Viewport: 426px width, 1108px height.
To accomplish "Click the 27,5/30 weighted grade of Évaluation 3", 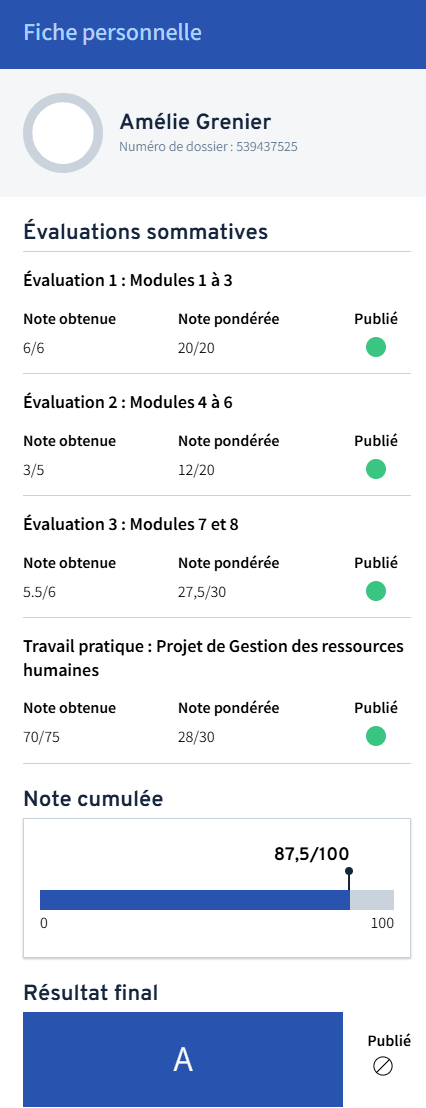I will coord(202,592).
